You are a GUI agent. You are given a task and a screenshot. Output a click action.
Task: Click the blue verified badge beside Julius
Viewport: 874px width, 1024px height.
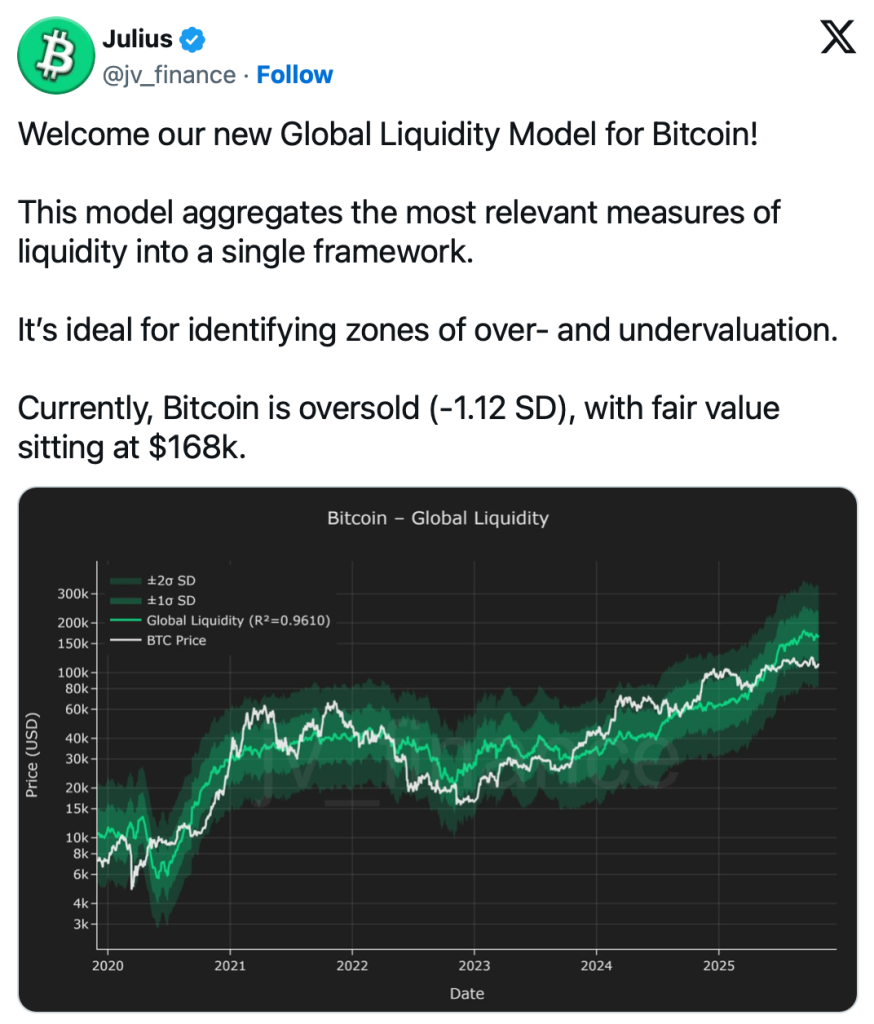coord(192,40)
